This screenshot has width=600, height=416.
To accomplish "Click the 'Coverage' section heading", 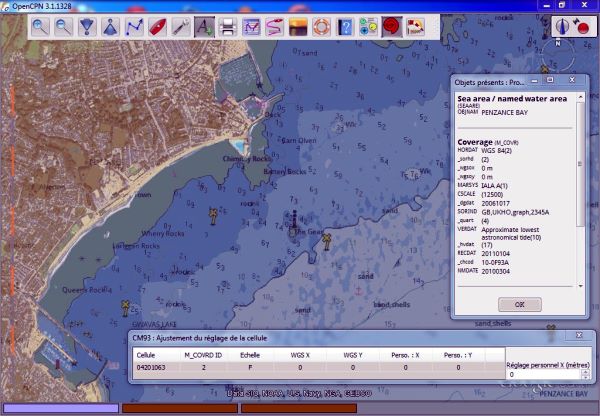I will [x=475, y=142].
